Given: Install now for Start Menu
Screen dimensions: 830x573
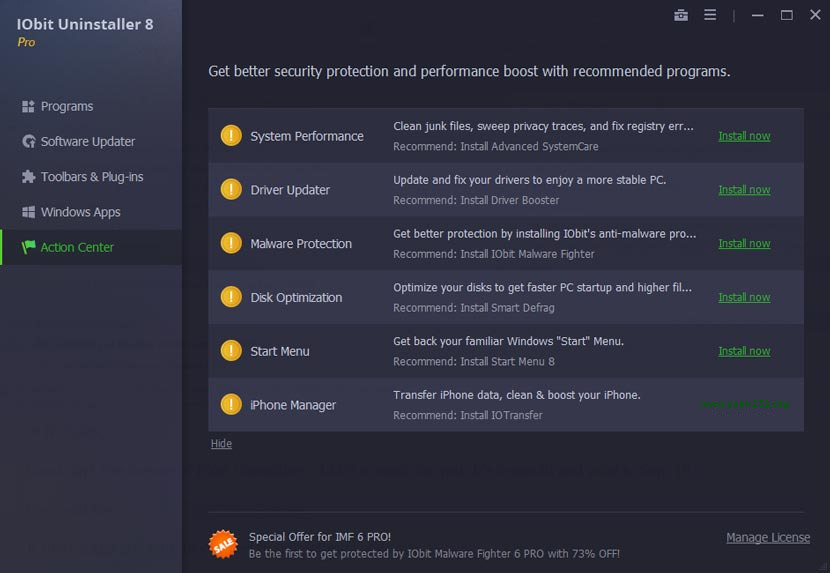Looking at the screenshot, I should [x=744, y=351].
